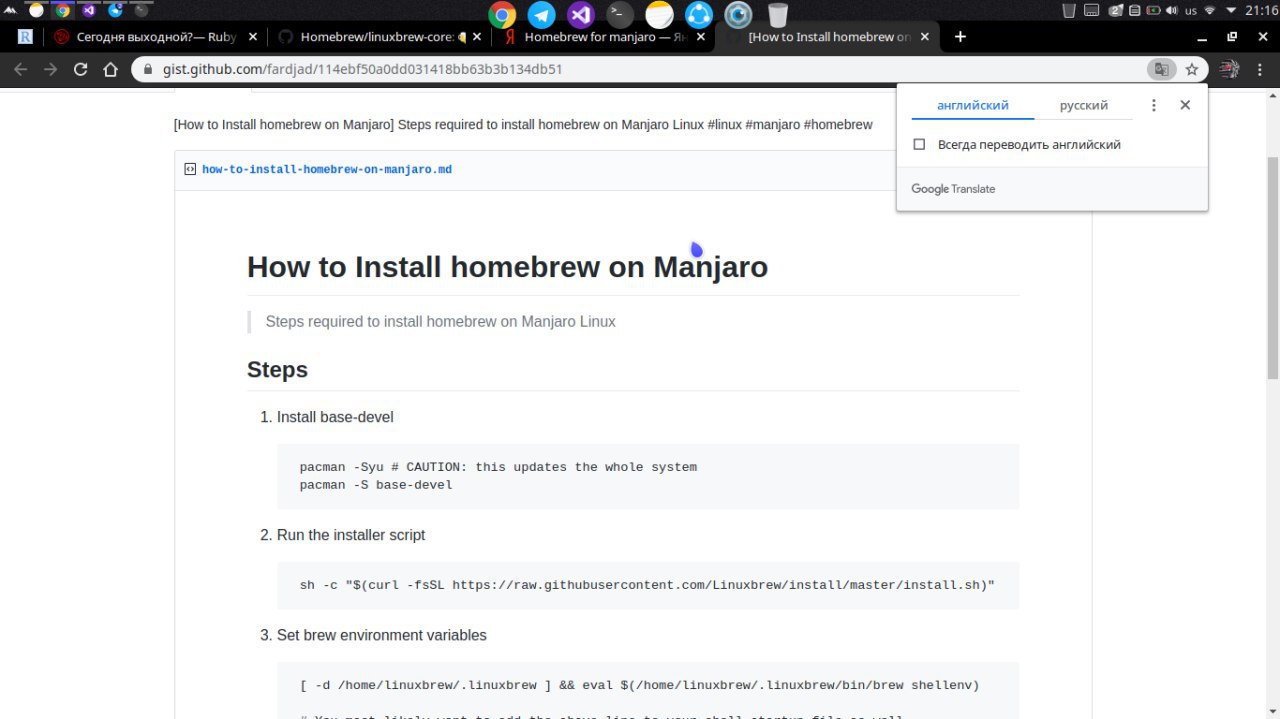The width and height of the screenshot is (1280, 719).
Task: Click the 'sh -c' installer script command
Action: pyautogui.click(x=647, y=585)
